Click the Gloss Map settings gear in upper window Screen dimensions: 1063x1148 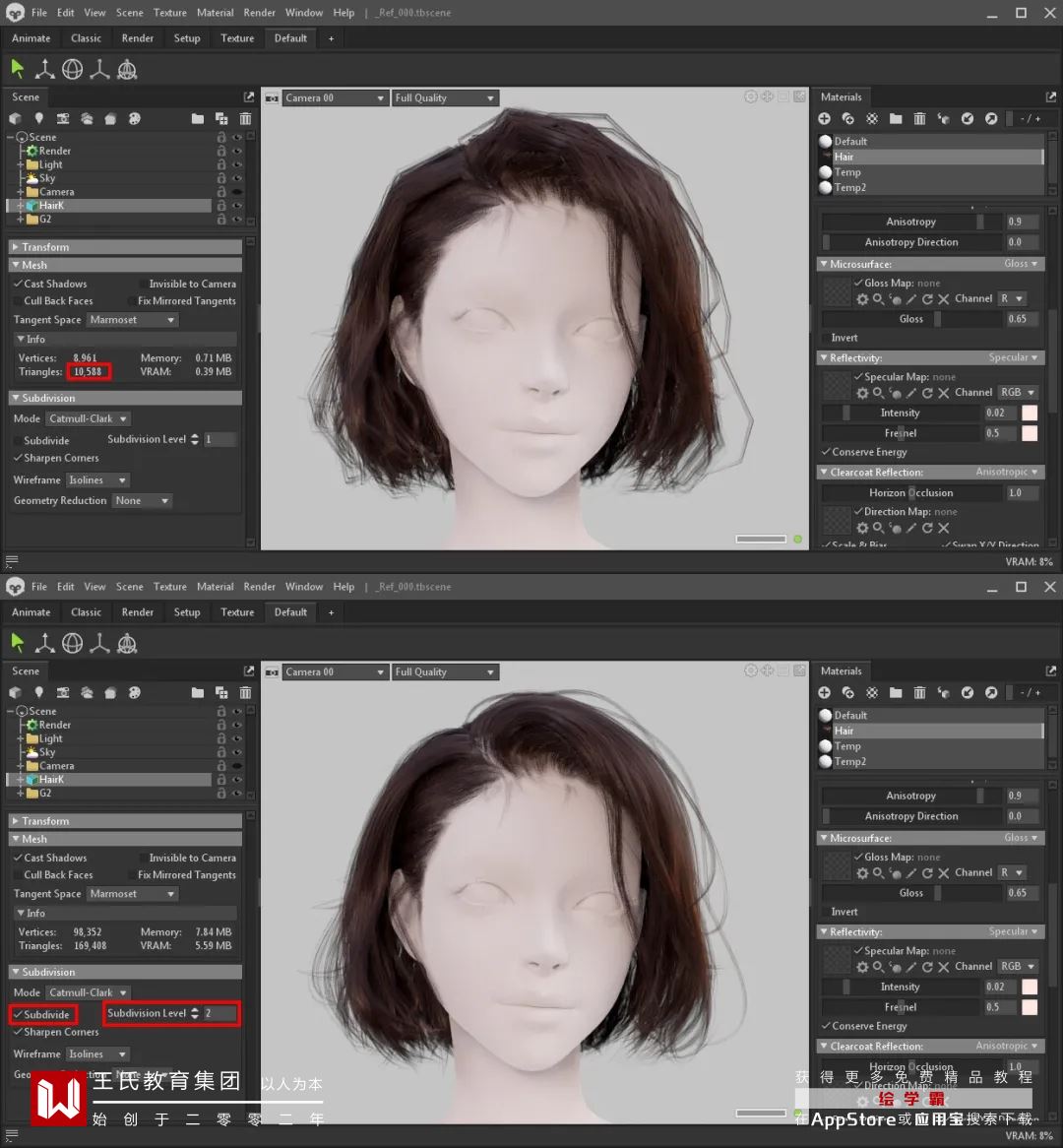pos(862,298)
